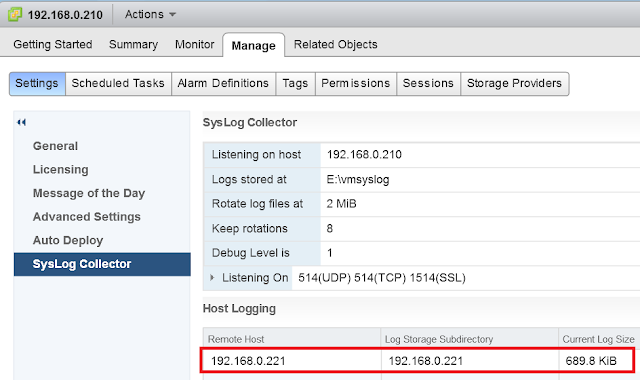The image size is (640, 380).
Task: View the Sessions section
Action: 428,84
